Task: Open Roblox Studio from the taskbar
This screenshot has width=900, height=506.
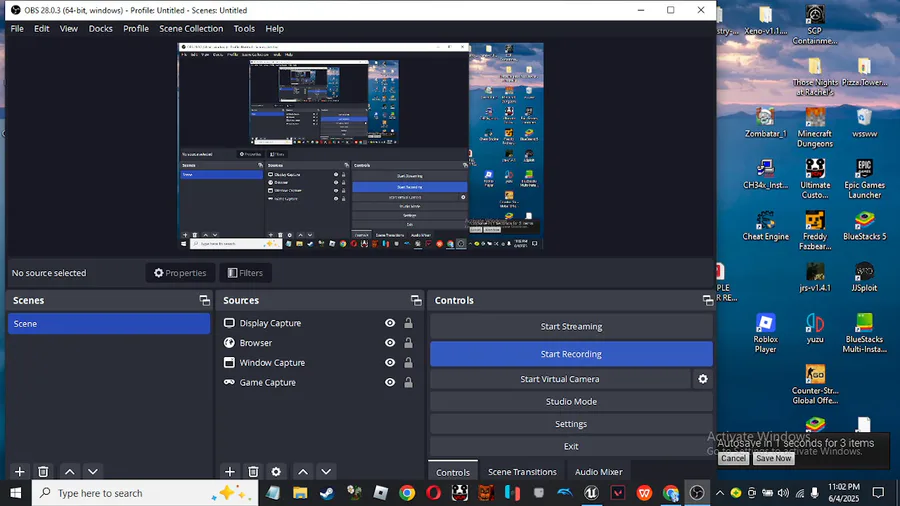Action: (x=381, y=493)
